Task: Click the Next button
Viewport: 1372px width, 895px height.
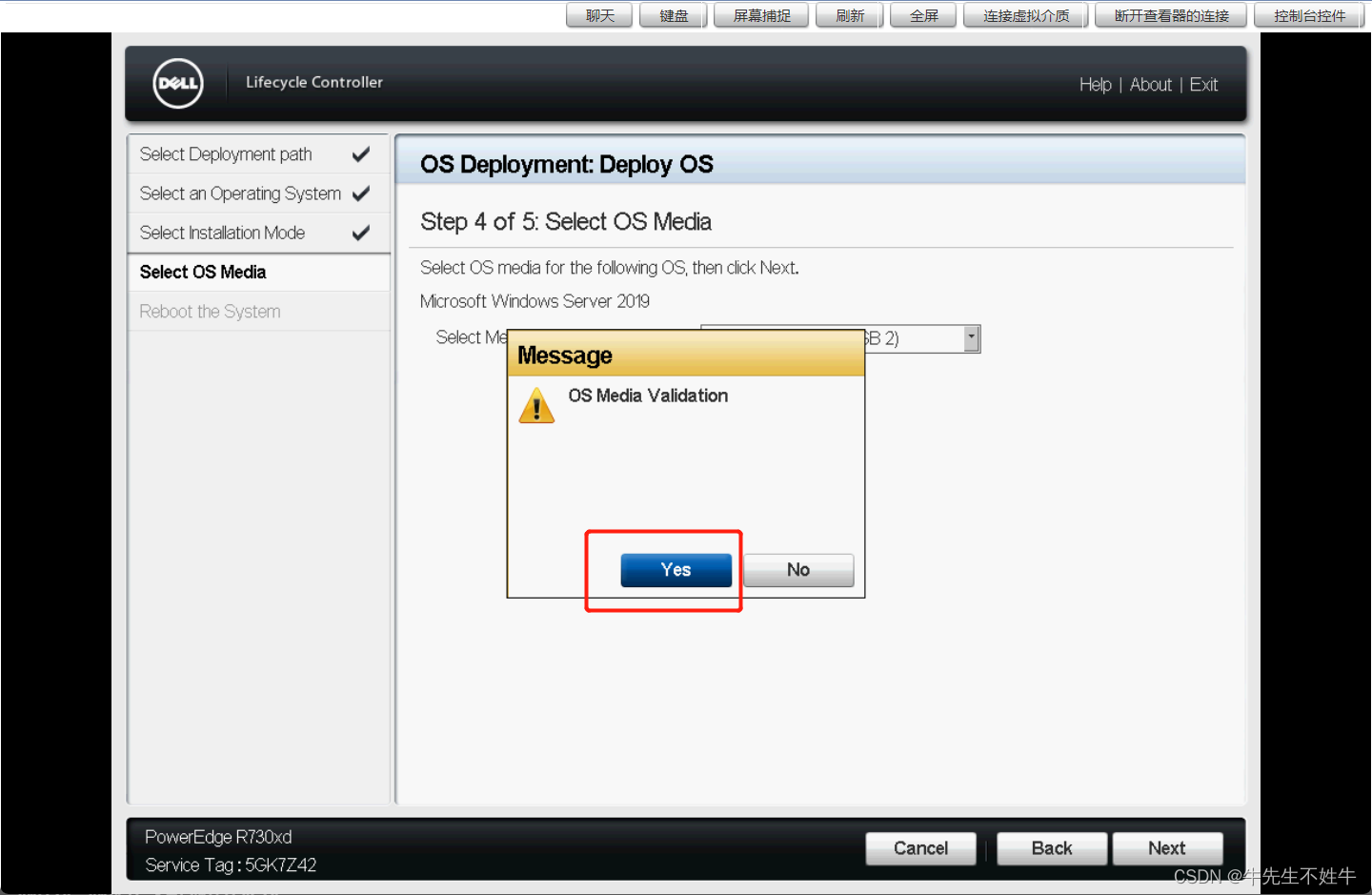Action: tap(1167, 848)
